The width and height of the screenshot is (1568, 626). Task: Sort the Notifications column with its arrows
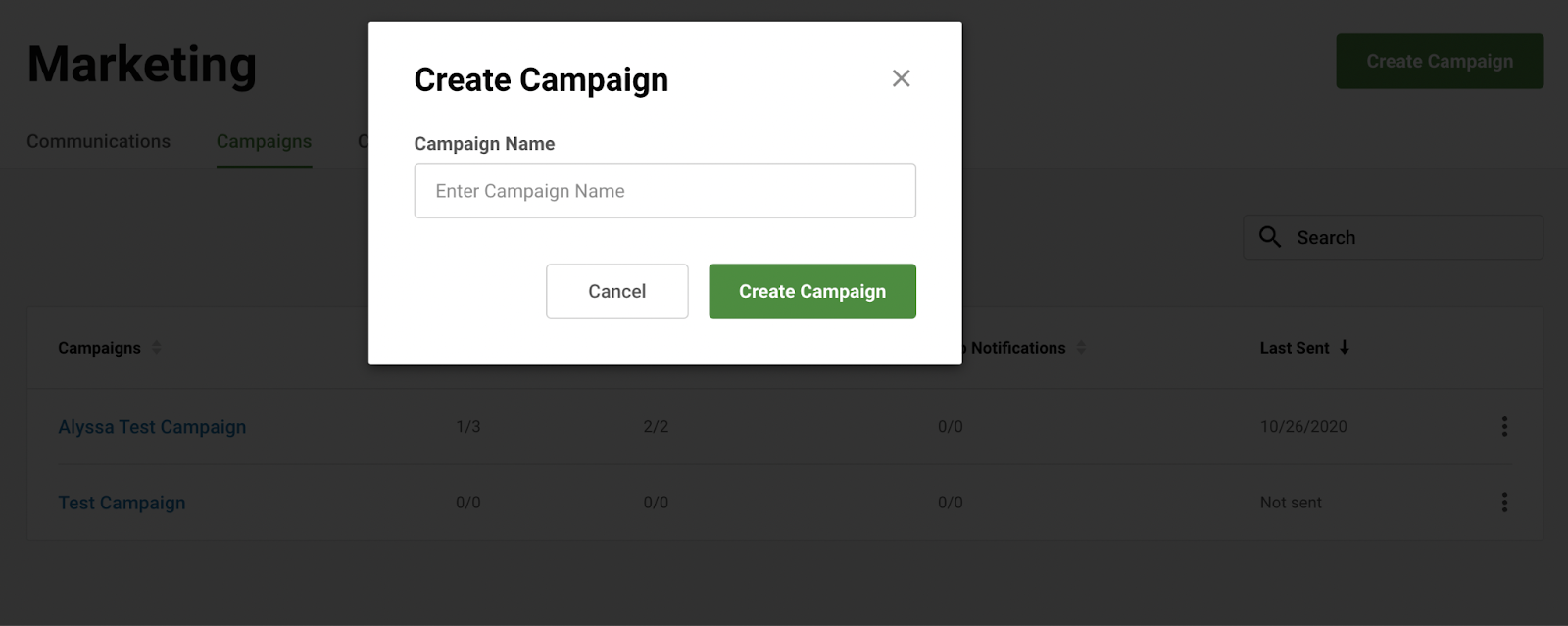pos(1081,347)
